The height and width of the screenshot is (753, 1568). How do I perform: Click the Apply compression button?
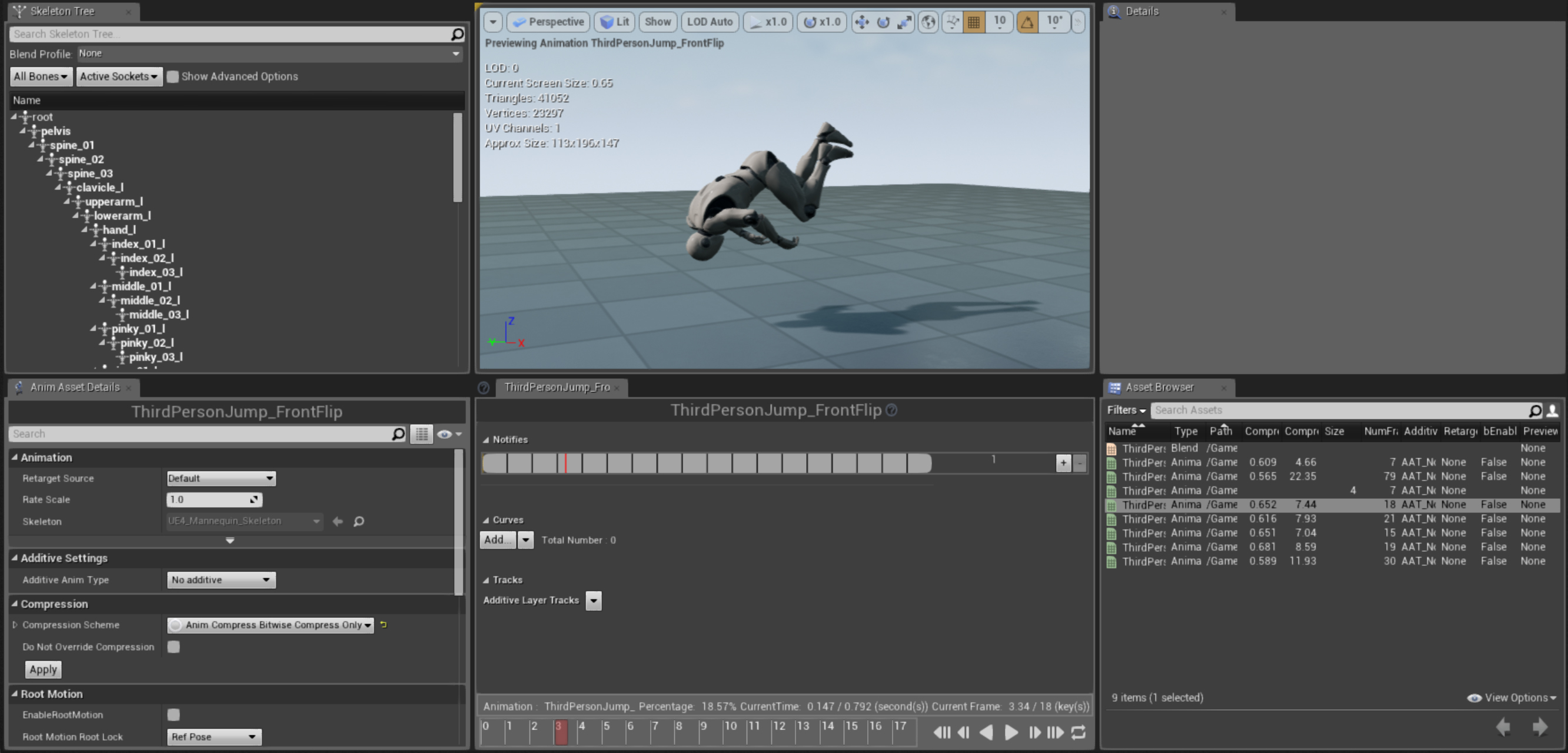pyautogui.click(x=42, y=669)
